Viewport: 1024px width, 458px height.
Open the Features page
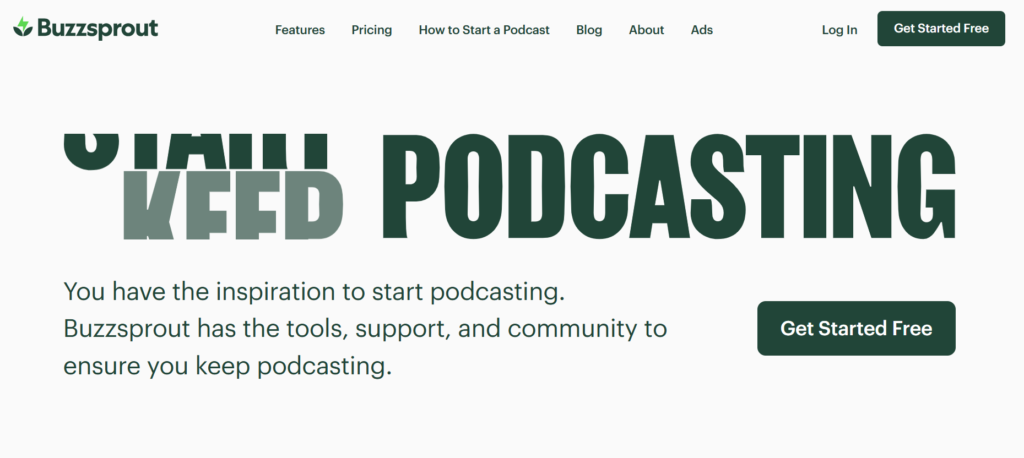pyautogui.click(x=300, y=30)
